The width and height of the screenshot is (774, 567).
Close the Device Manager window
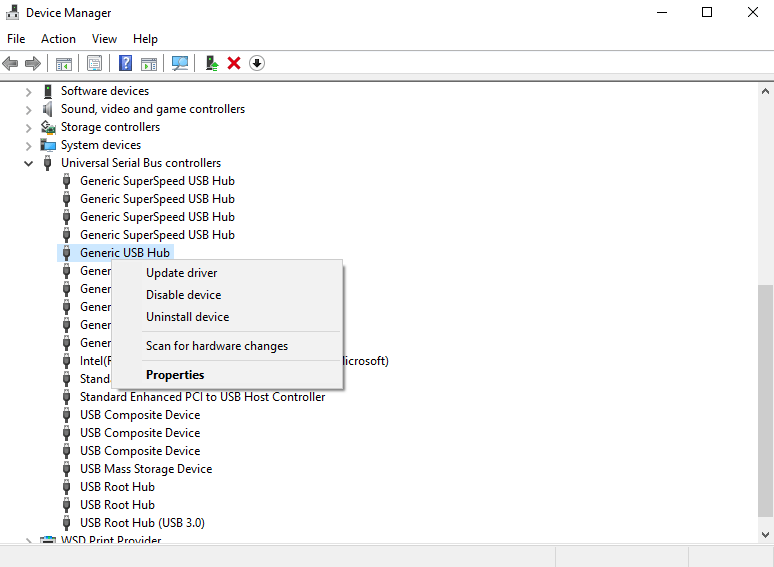[752, 12]
